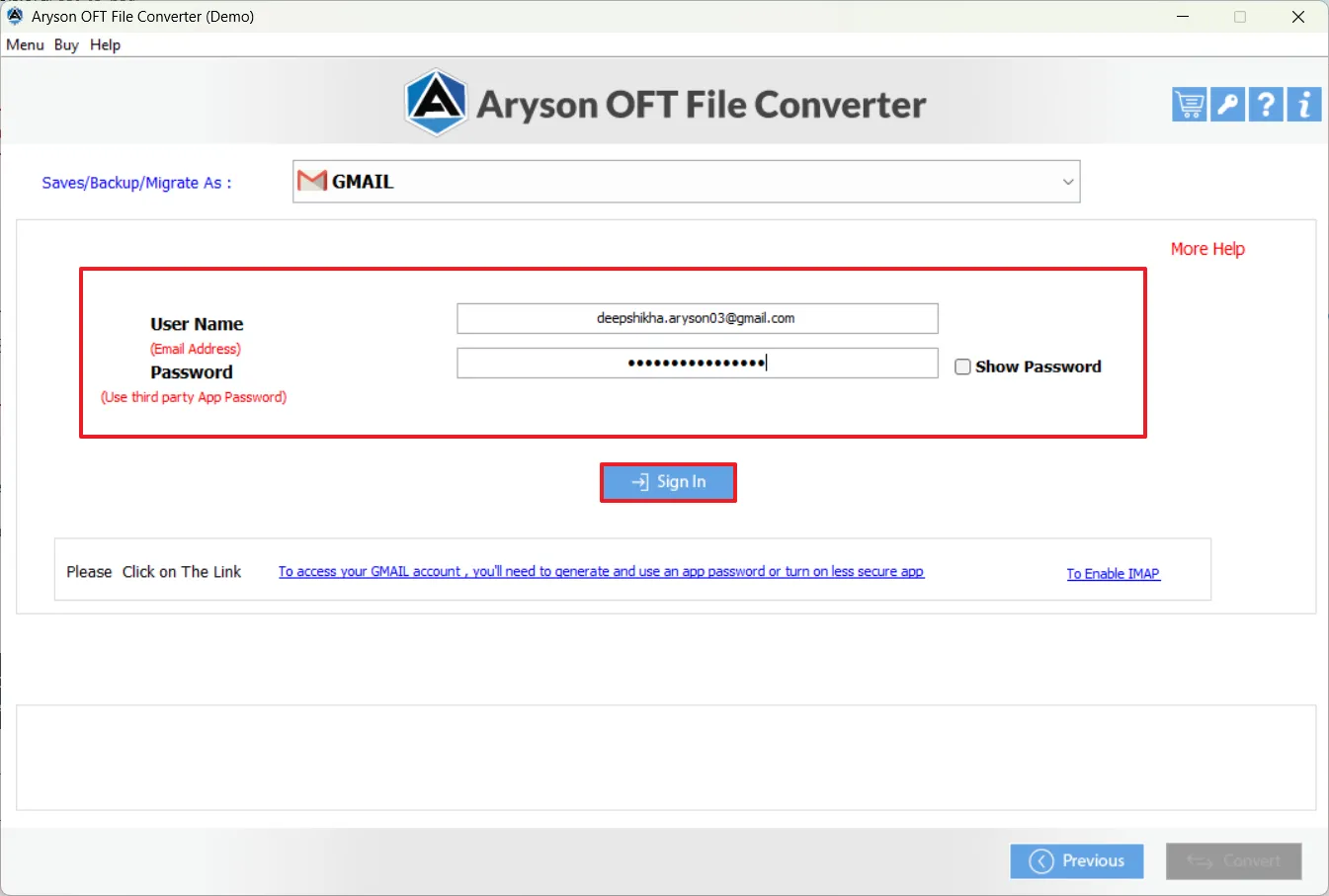This screenshot has width=1329, height=896.
Task: Open the Buy menu
Action: 66,45
